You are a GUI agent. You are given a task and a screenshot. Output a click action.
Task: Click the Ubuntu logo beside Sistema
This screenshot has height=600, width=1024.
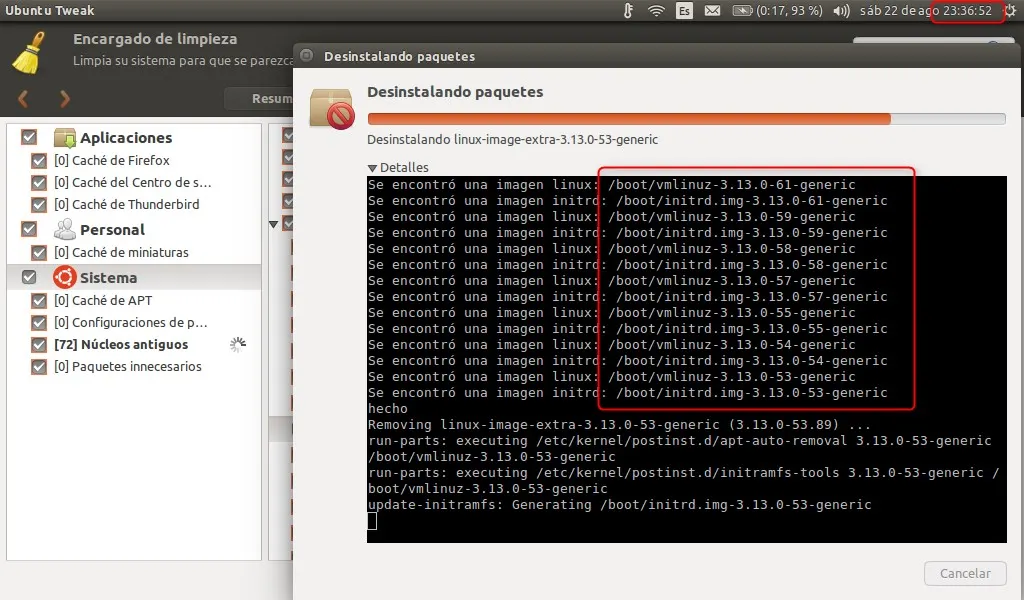click(x=65, y=277)
